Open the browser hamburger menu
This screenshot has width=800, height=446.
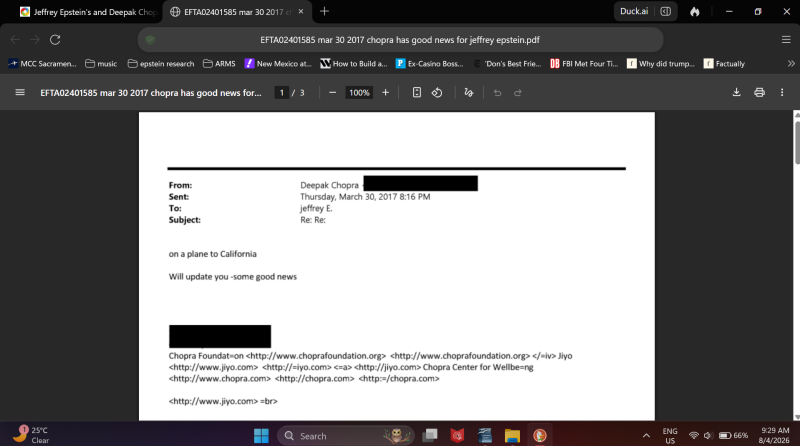click(786, 40)
